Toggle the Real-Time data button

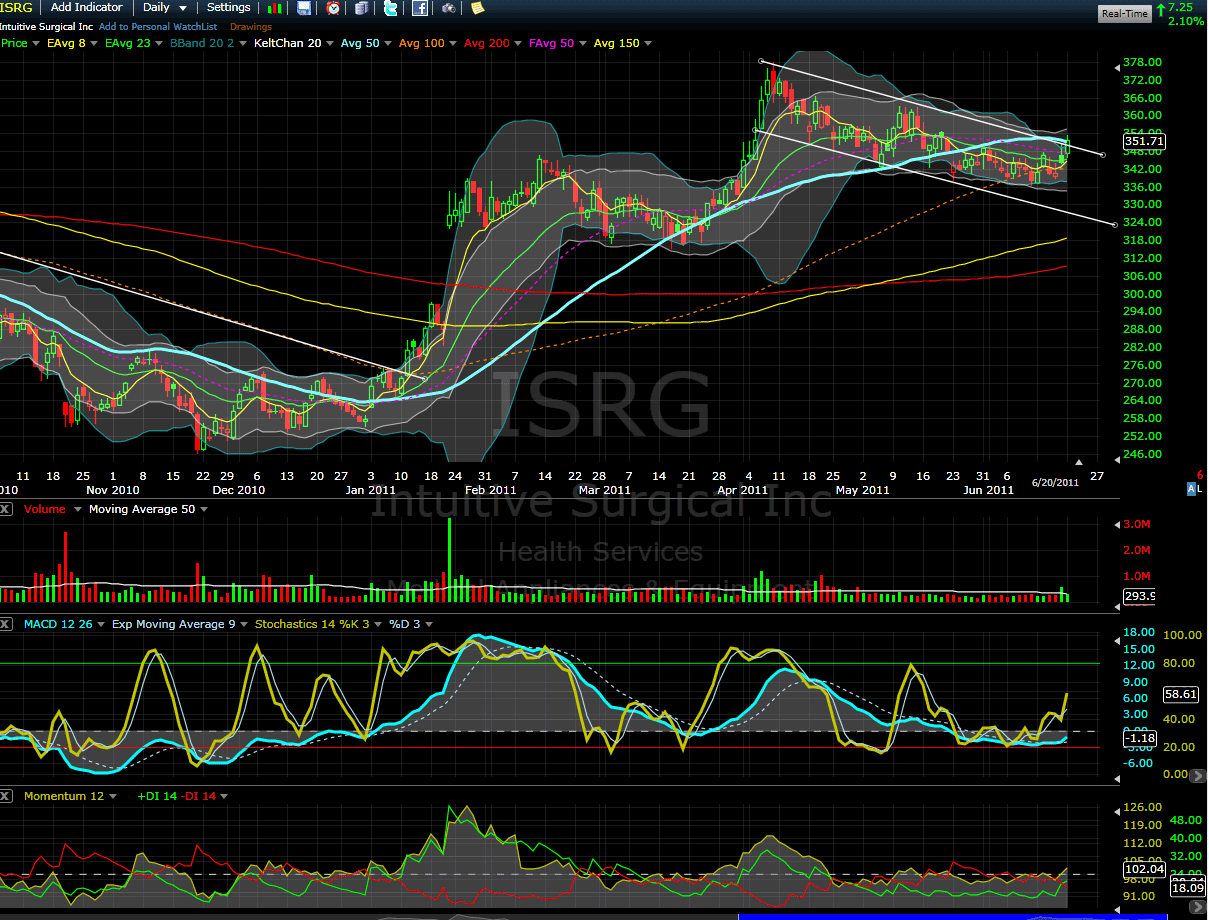click(1124, 13)
